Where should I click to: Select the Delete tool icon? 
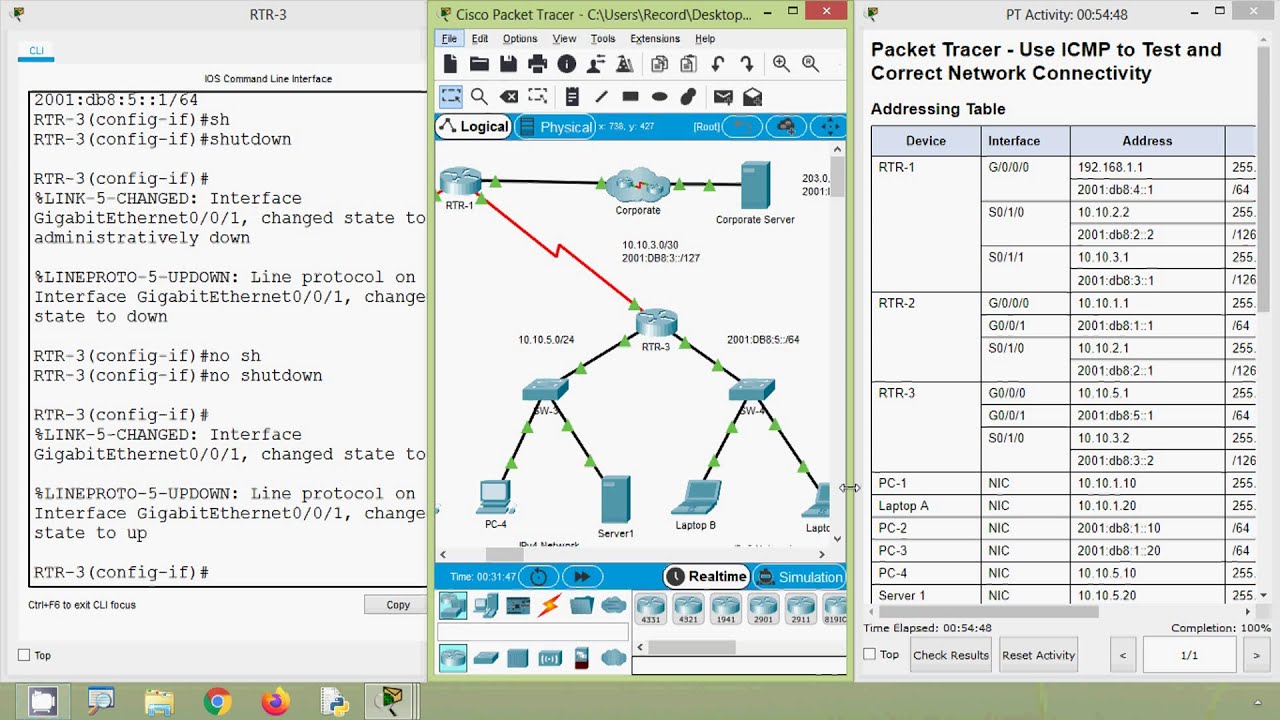coord(509,96)
